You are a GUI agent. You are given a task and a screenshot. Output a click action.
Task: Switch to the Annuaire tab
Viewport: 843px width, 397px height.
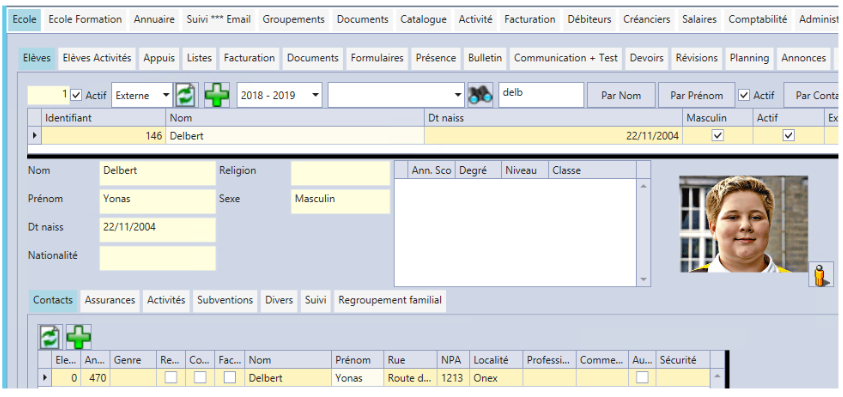[x=154, y=19]
